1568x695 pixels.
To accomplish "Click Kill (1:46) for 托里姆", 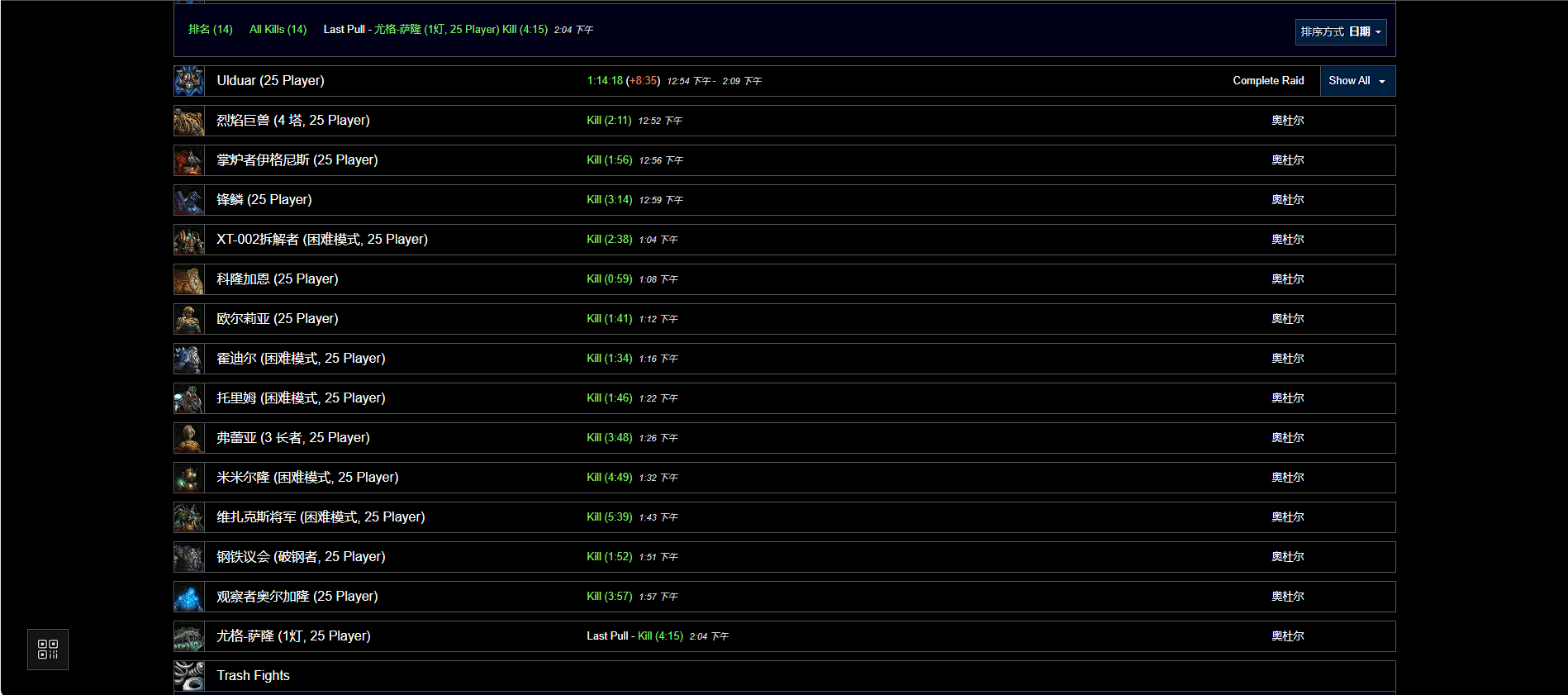I will pyautogui.click(x=609, y=398).
